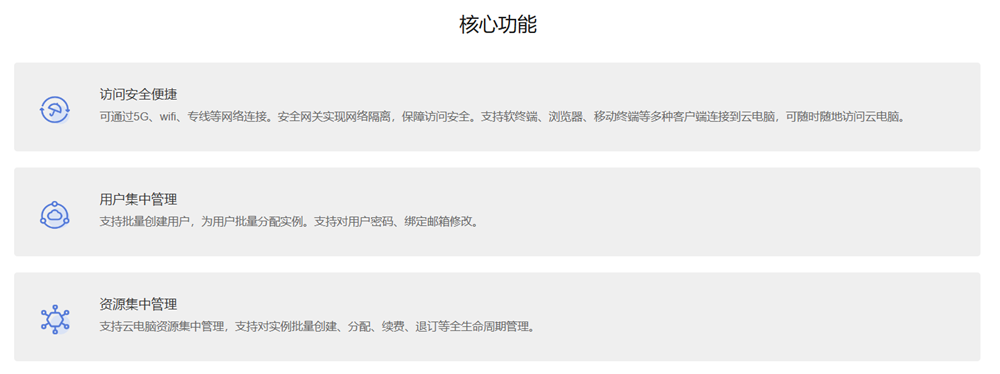Click the 核心功能 section heading
Viewport: 1000px width, 374px height.
498,25
